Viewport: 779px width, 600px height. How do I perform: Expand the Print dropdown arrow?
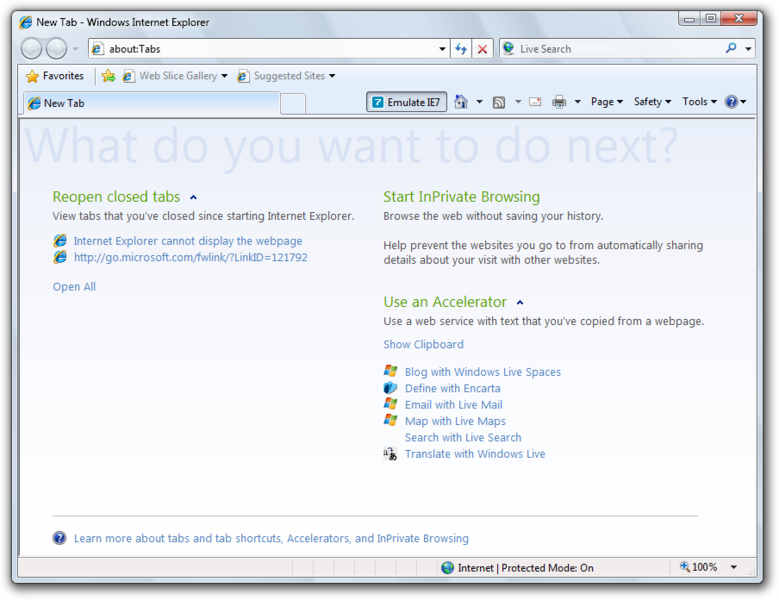tap(577, 102)
